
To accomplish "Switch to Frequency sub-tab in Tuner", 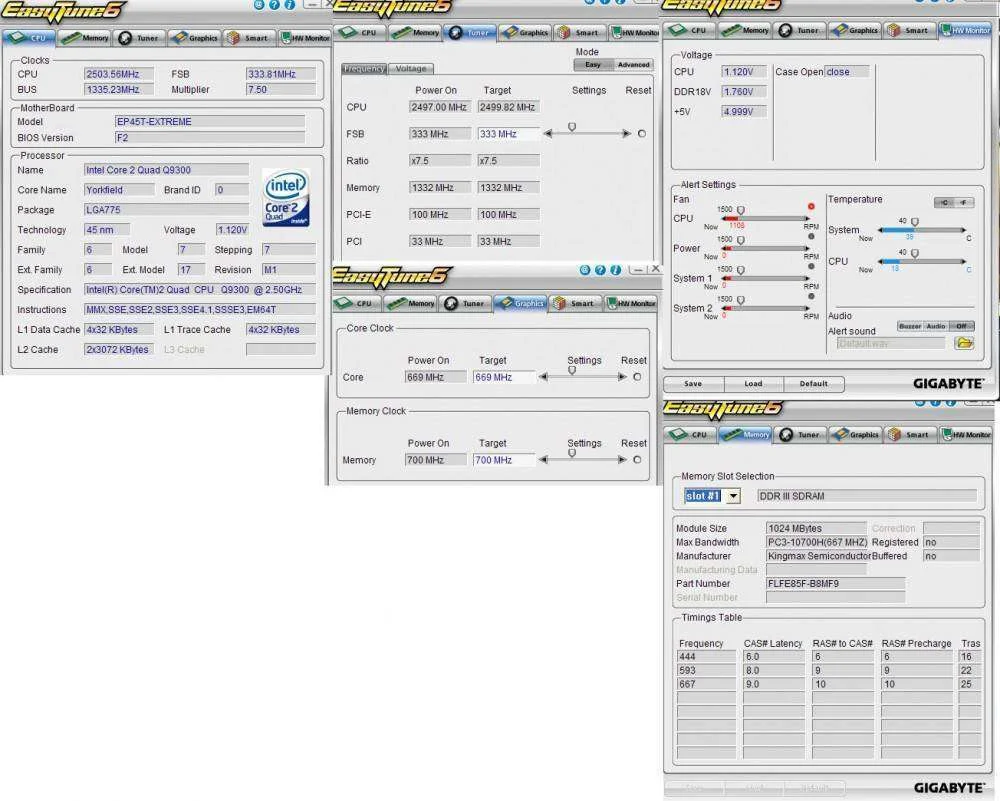I will [364, 68].
